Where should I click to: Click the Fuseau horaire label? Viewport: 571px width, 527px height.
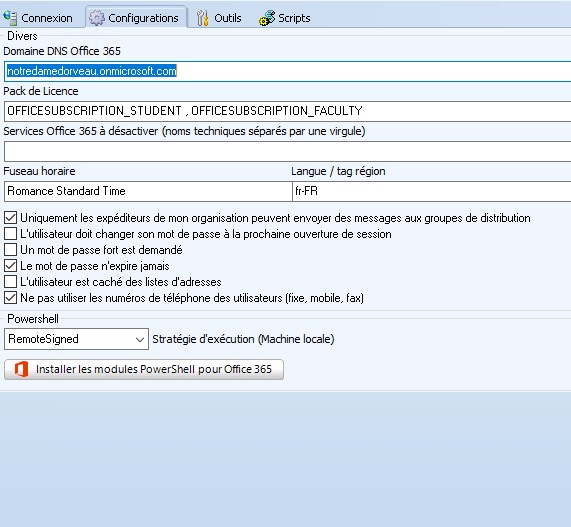click(39, 171)
